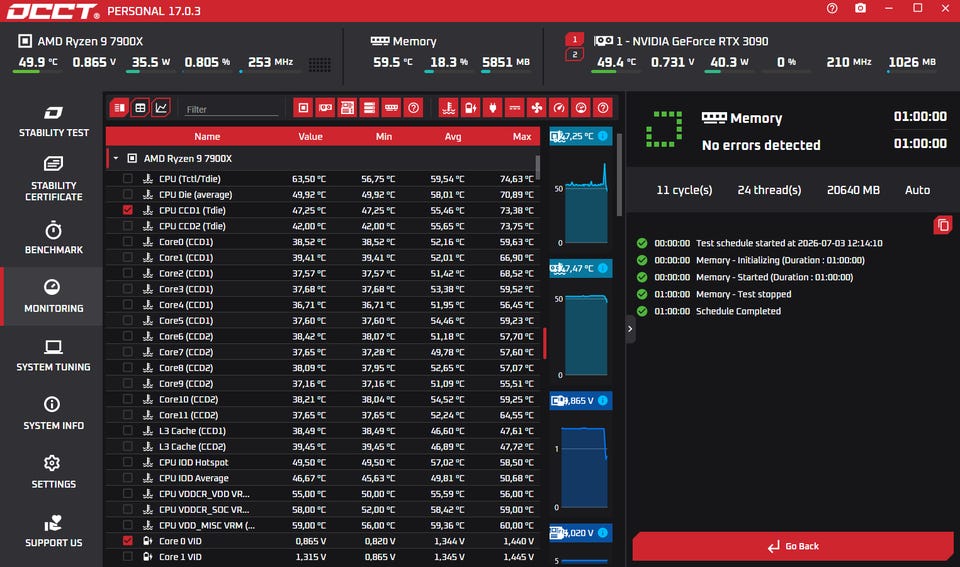Switch monitoring view to graph layout
Viewport: 960px width, 567px height.
tap(161, 108)
